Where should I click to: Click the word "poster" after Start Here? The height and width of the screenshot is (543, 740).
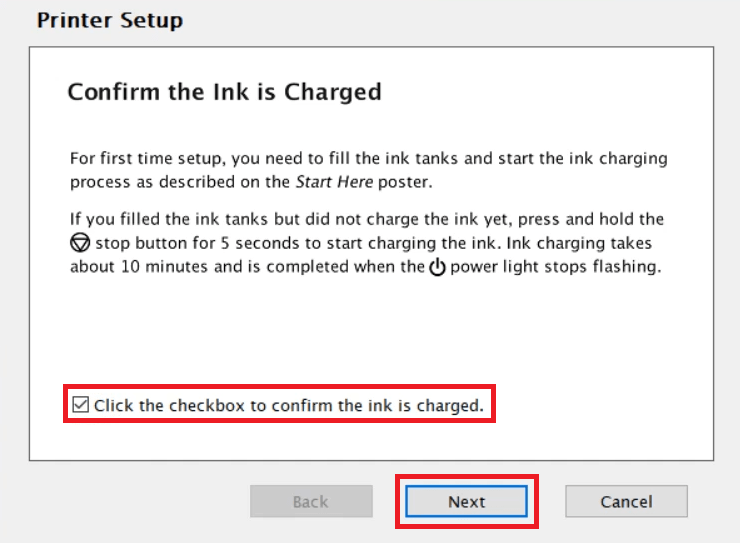click(x=405, y=182)
